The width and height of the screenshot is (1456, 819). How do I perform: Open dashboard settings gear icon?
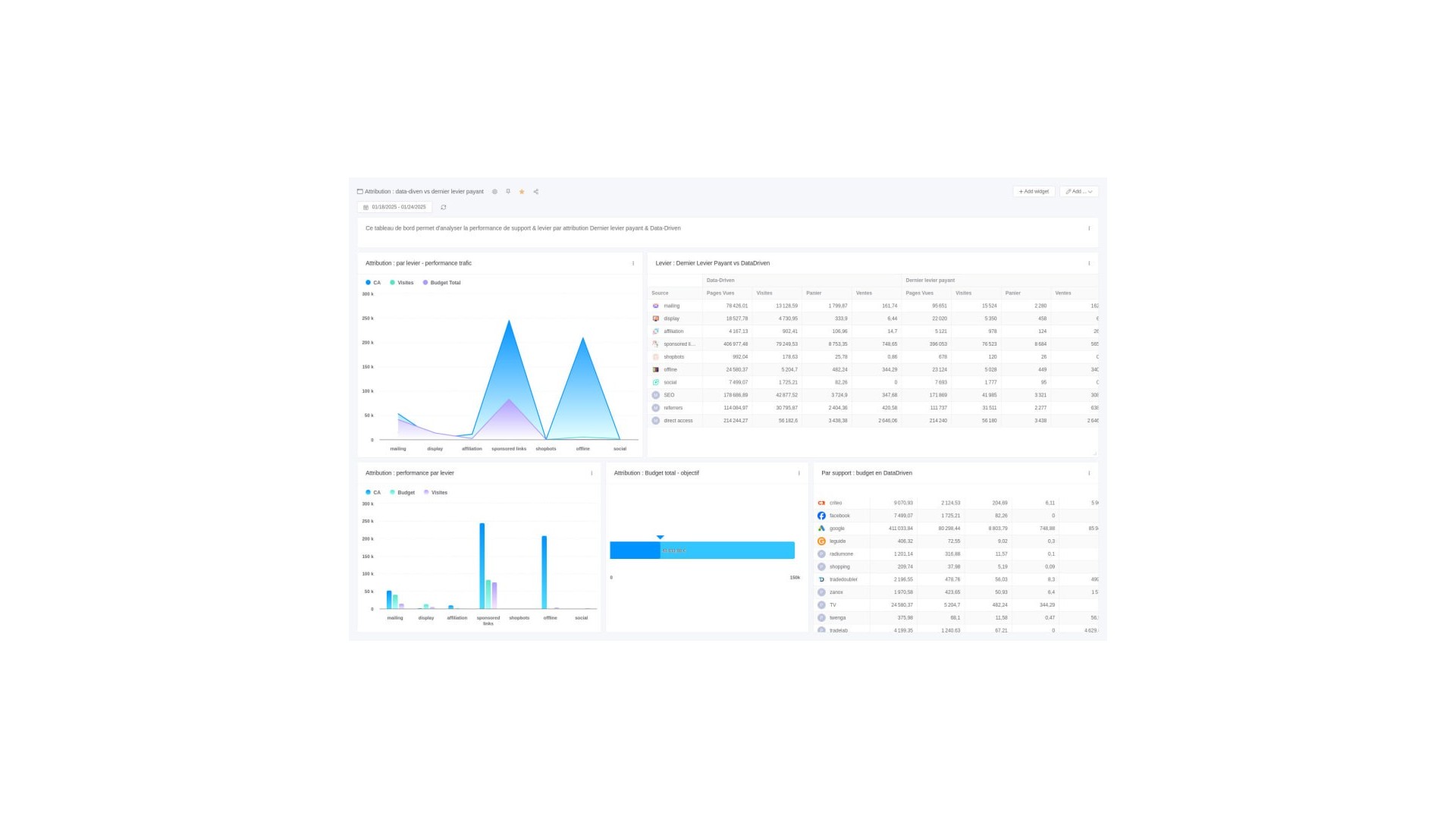coord(494,192)
